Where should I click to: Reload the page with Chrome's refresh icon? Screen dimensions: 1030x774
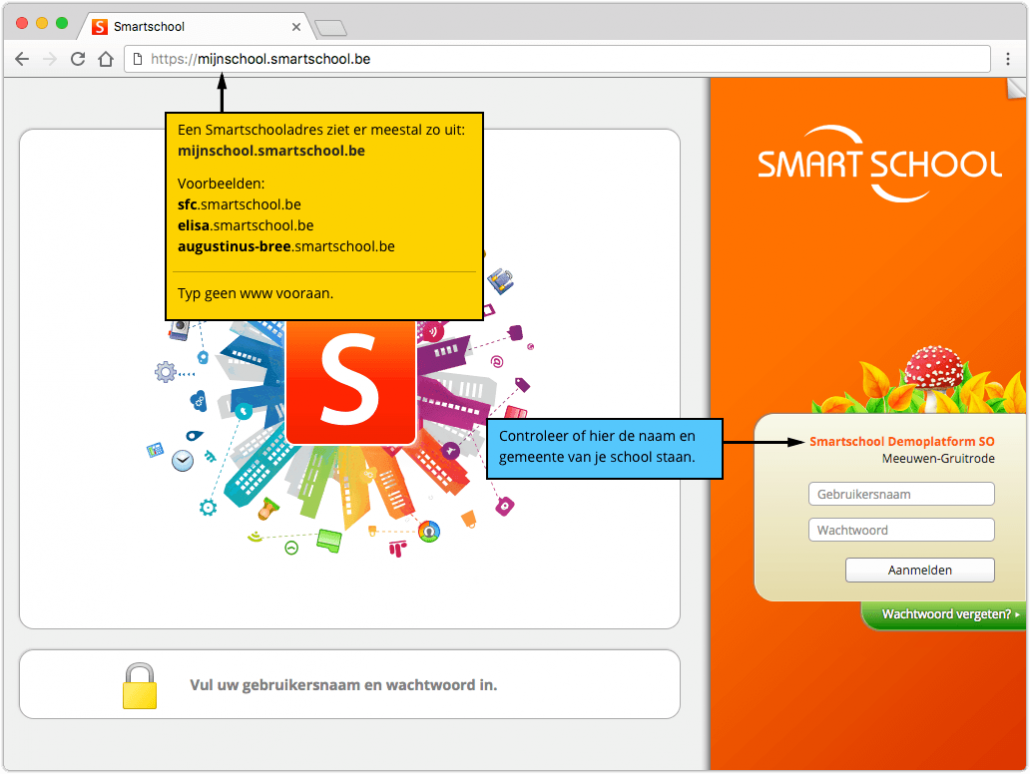coord(77,59)
